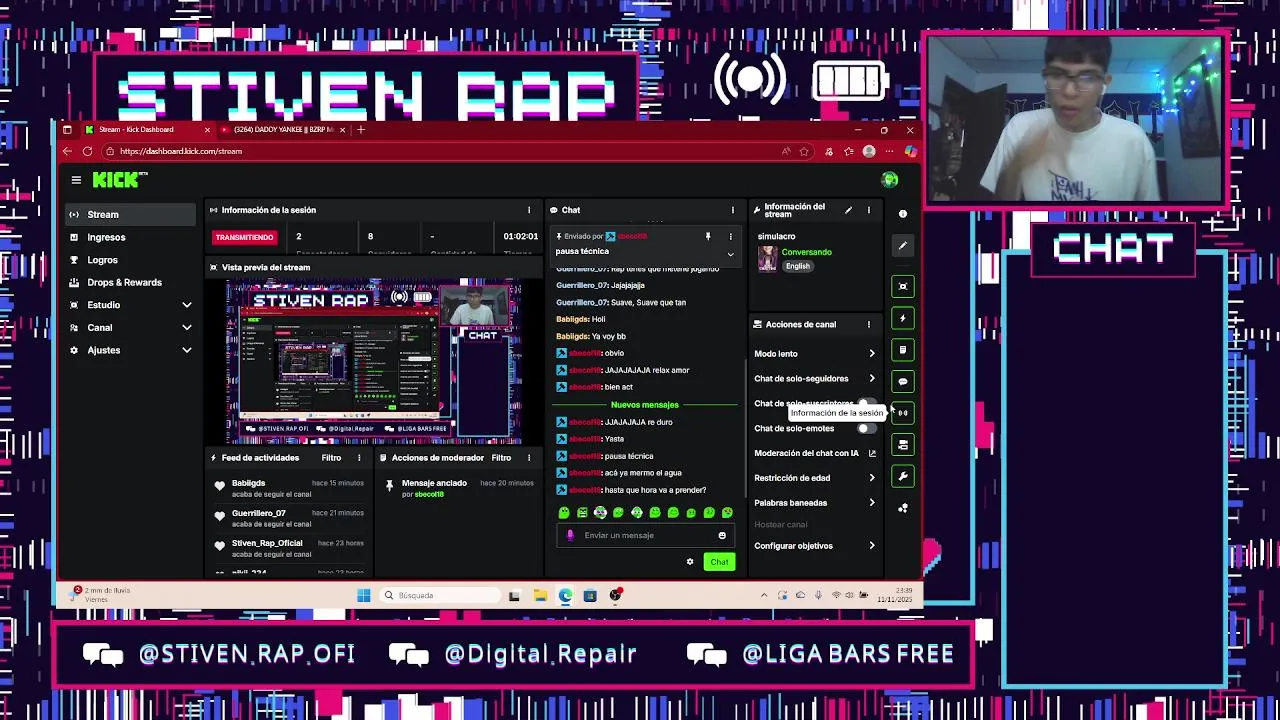
Task: Click the bottom shapes icon in right rail
Action: click(x=903, y=508)
